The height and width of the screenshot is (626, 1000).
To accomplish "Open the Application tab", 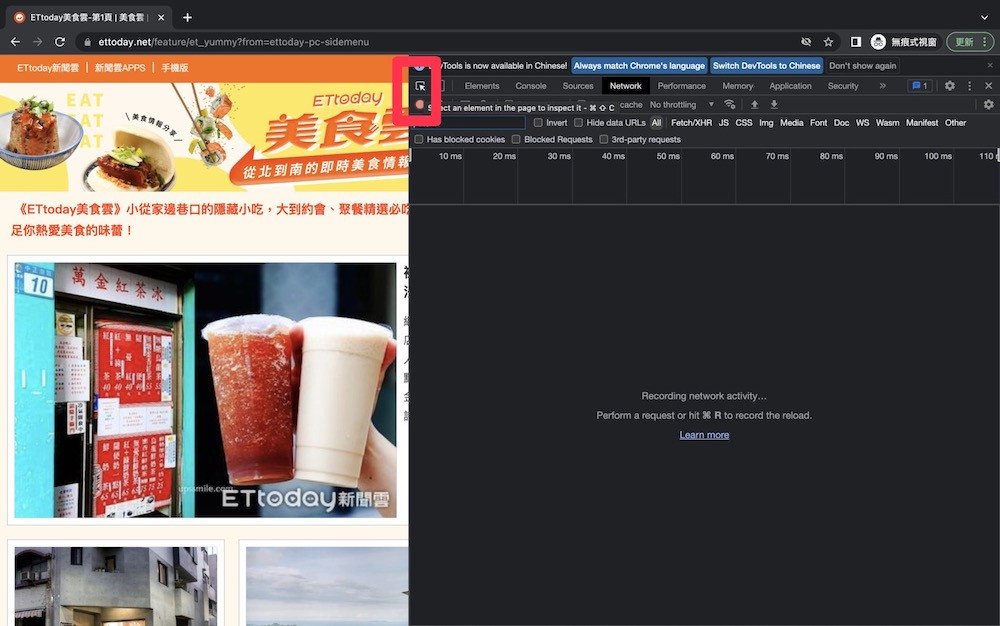I will point(790,85).
